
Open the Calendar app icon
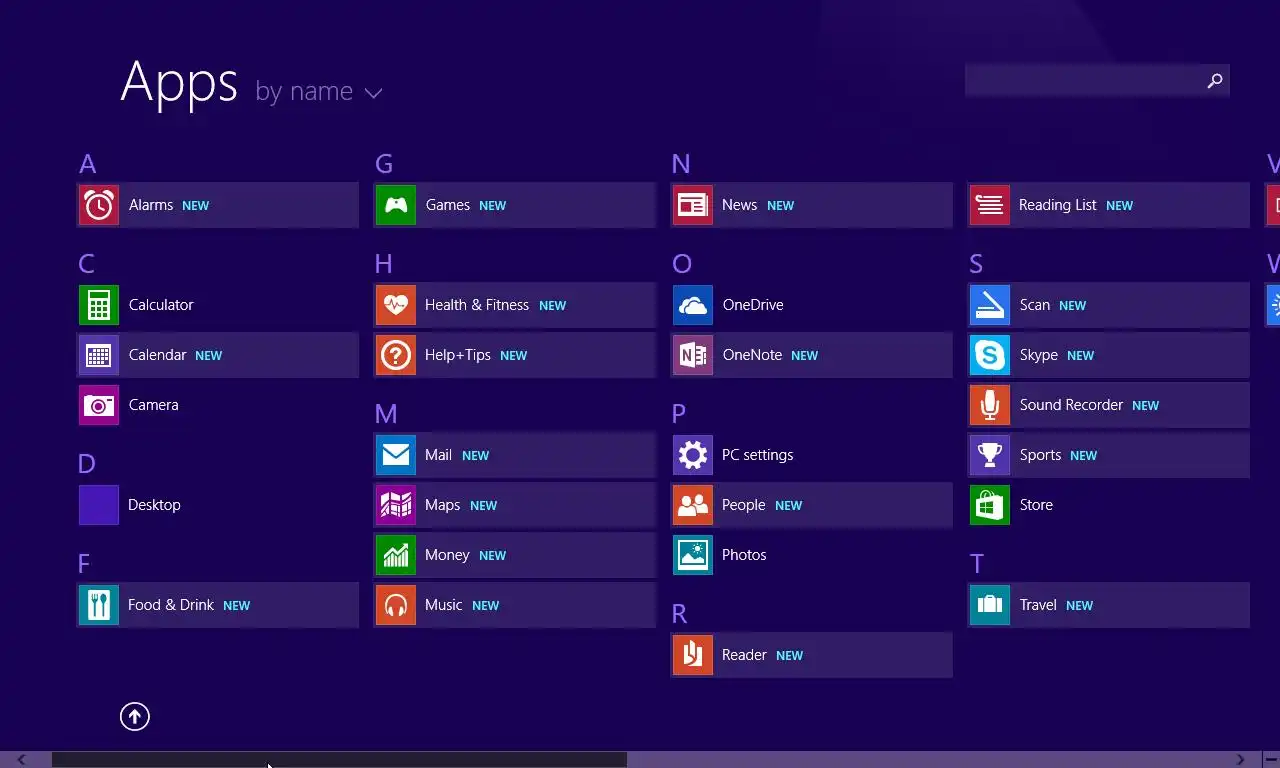point(99,355)
